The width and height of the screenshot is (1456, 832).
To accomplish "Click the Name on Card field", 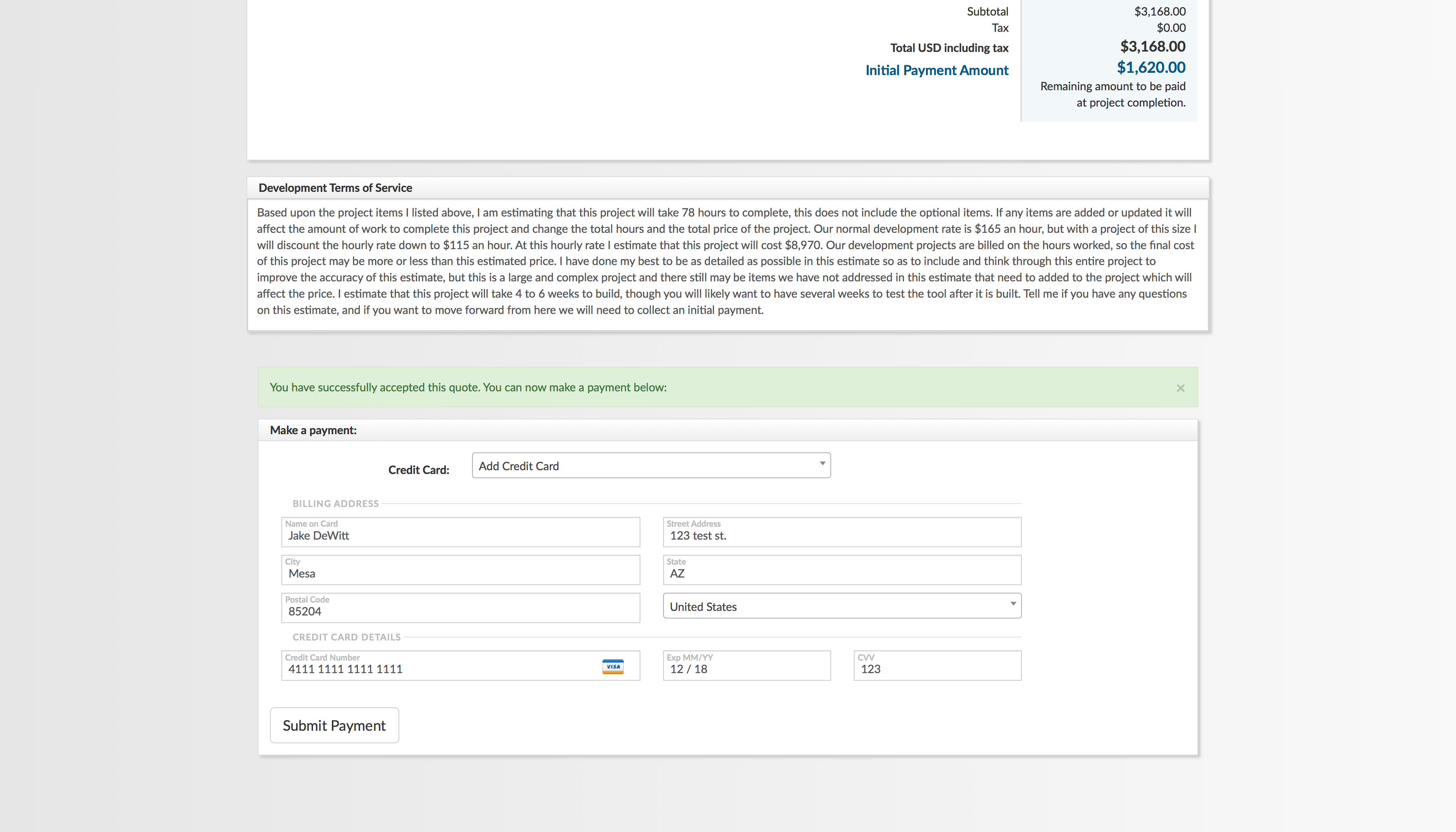I will pos(460,535).
